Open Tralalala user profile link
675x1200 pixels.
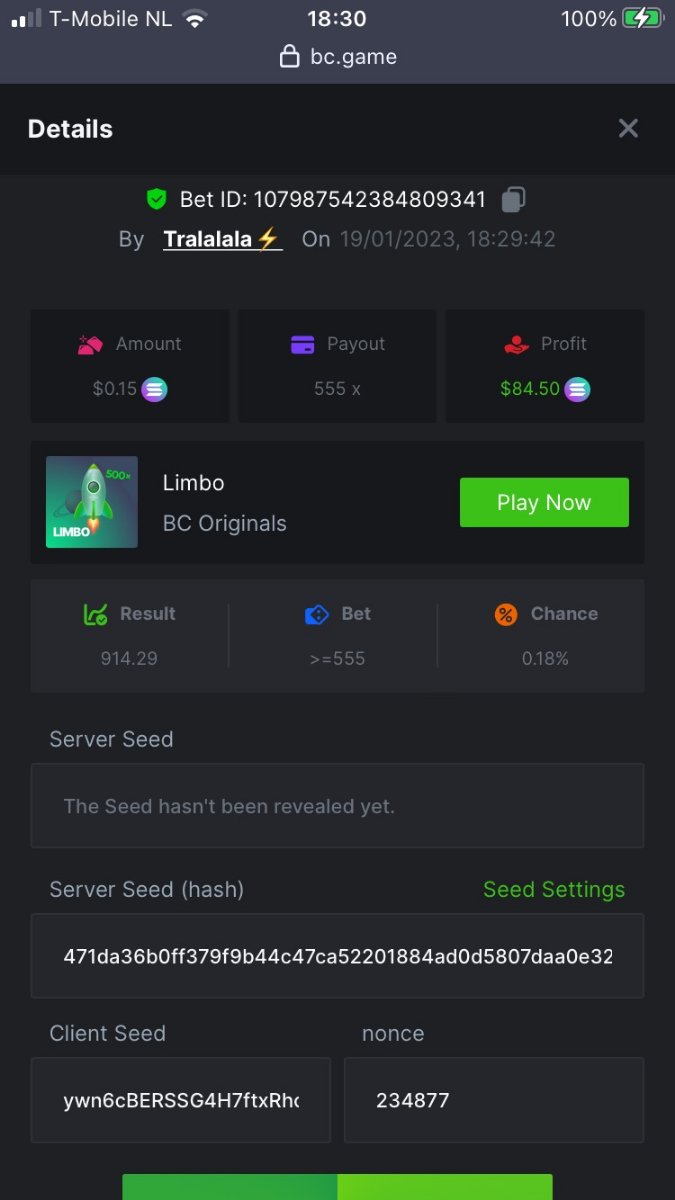[x=222, y=239]
